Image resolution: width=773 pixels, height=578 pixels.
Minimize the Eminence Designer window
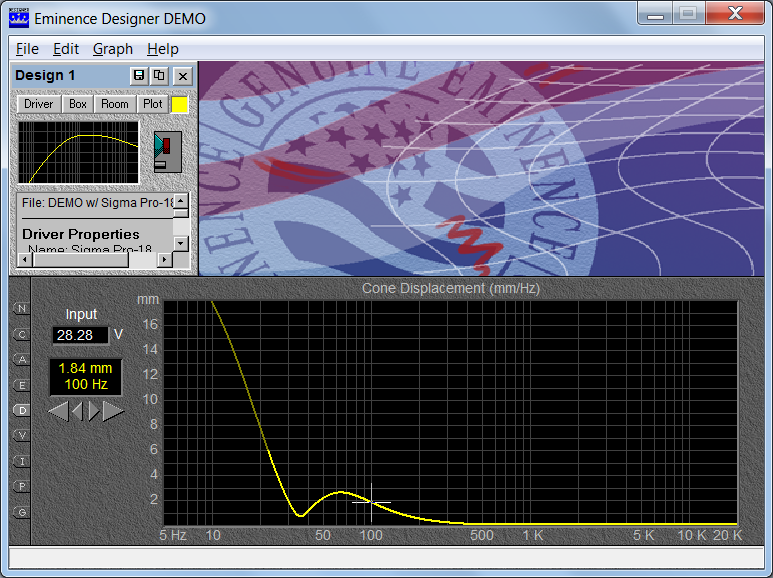pos(655,13)
